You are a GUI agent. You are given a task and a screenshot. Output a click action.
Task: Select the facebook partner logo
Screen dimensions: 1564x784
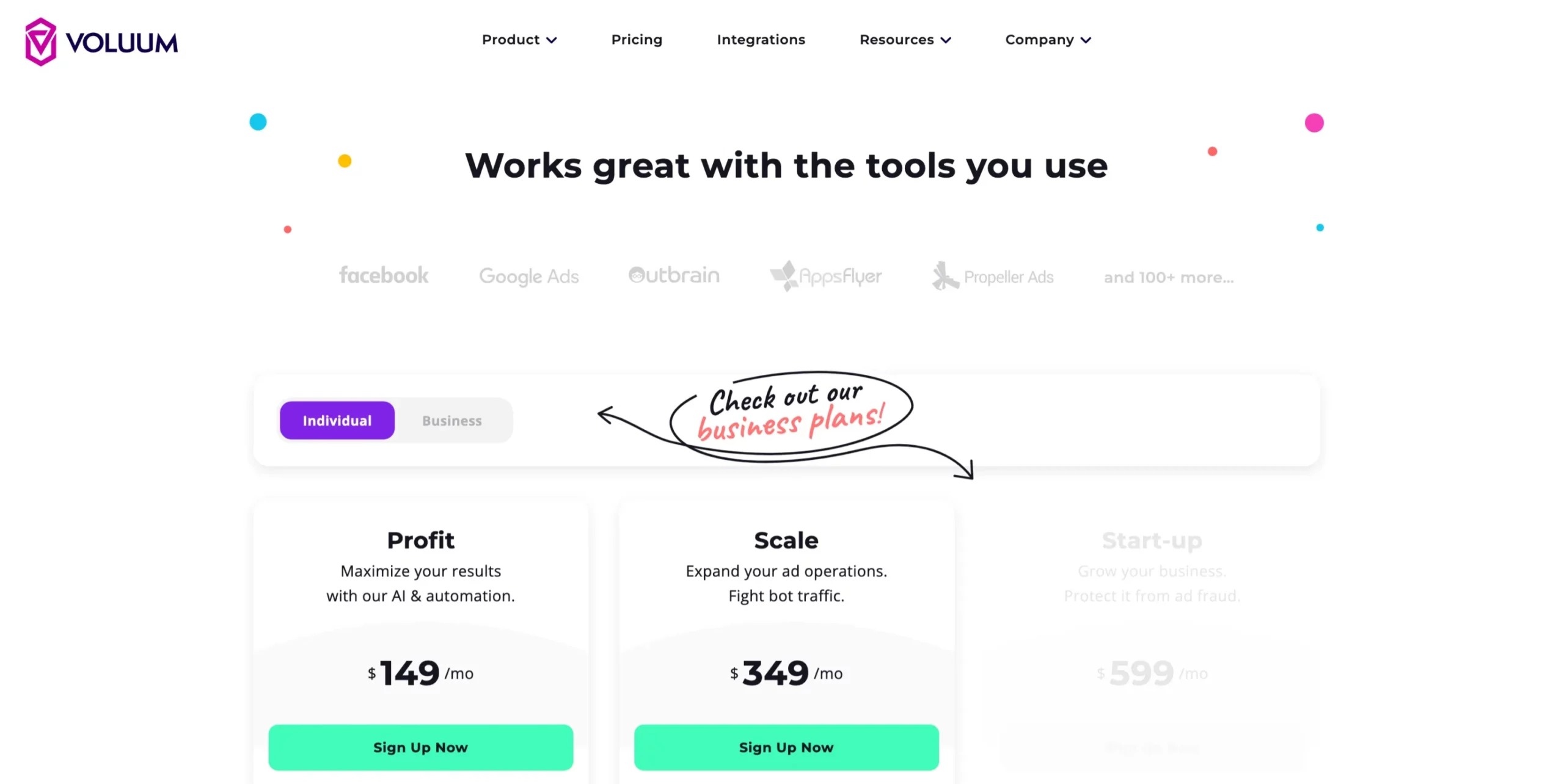(x=384, y=275)
